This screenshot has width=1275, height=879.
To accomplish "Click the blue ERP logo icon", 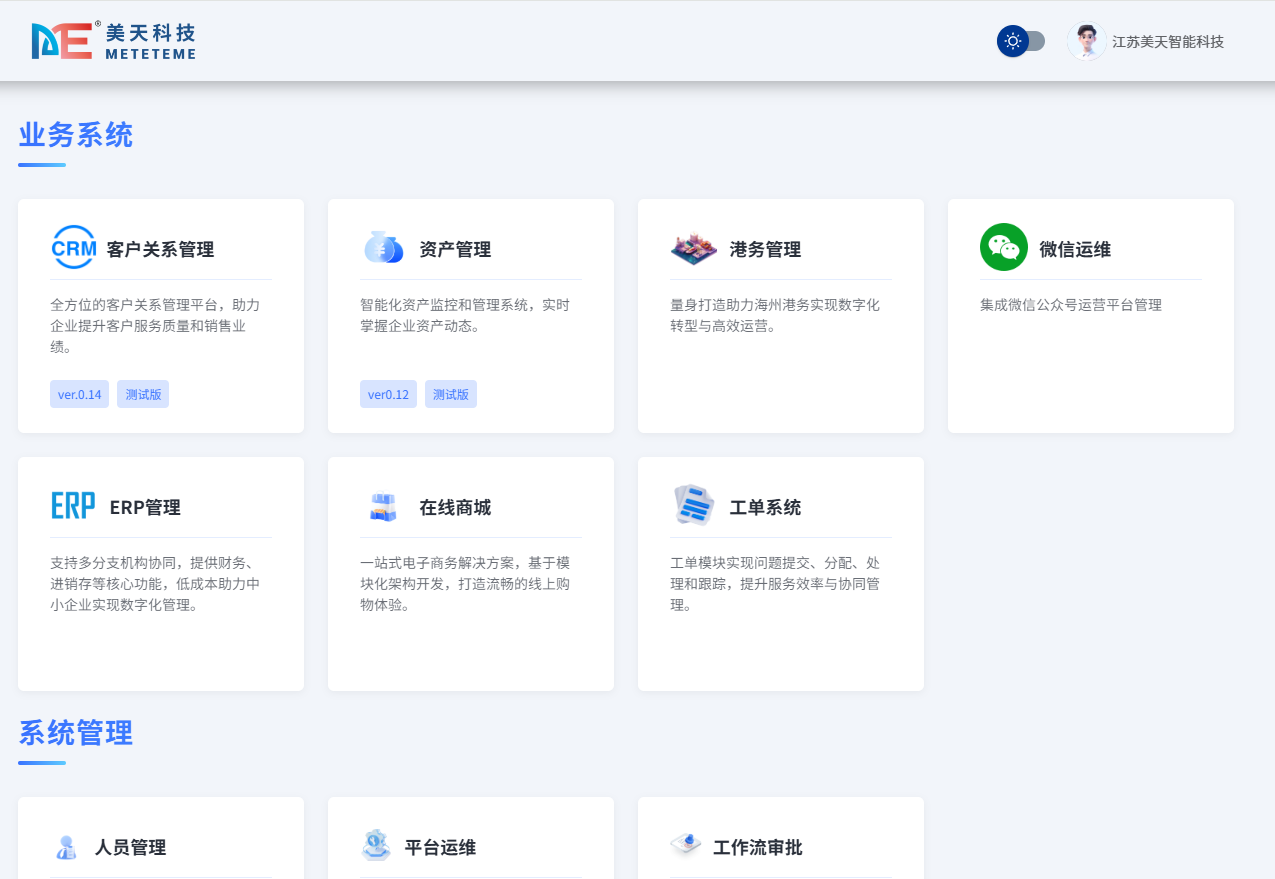I will pos(73,506).
